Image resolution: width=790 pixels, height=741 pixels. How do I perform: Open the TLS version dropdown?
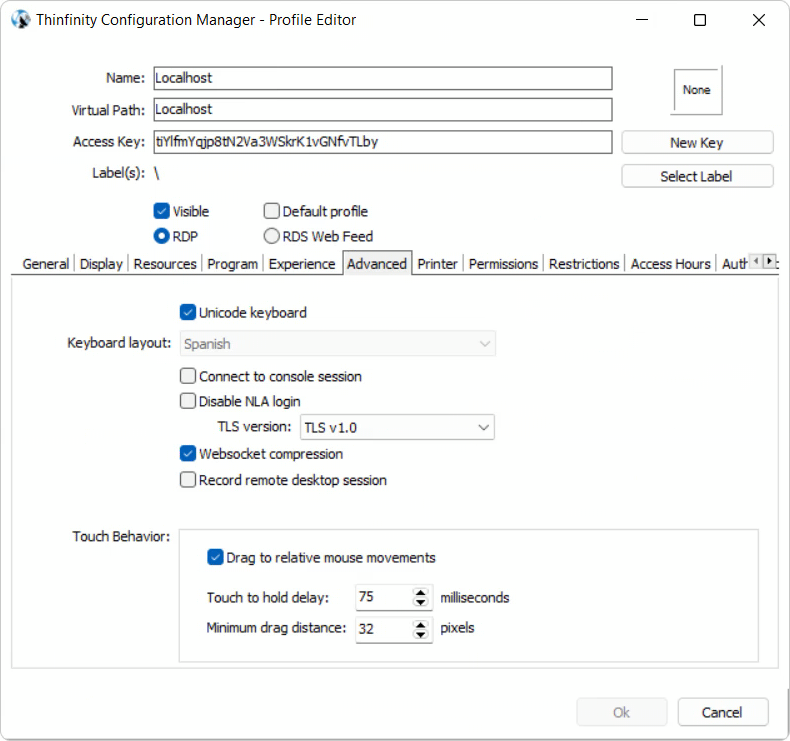coord(397,427)
